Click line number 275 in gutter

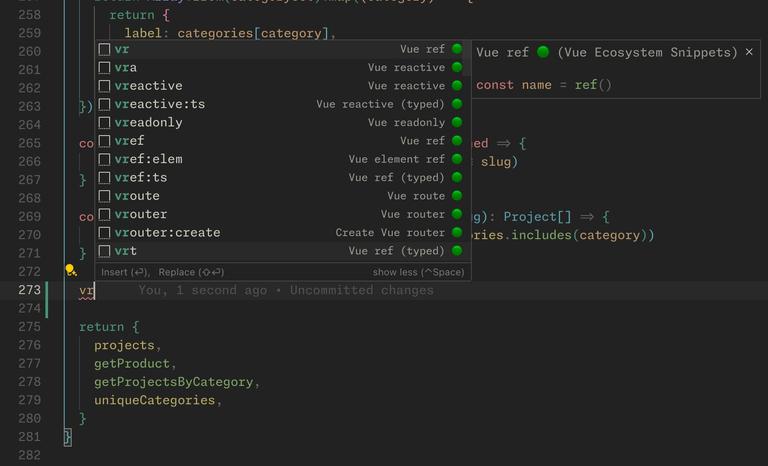[x=29, y=327]
